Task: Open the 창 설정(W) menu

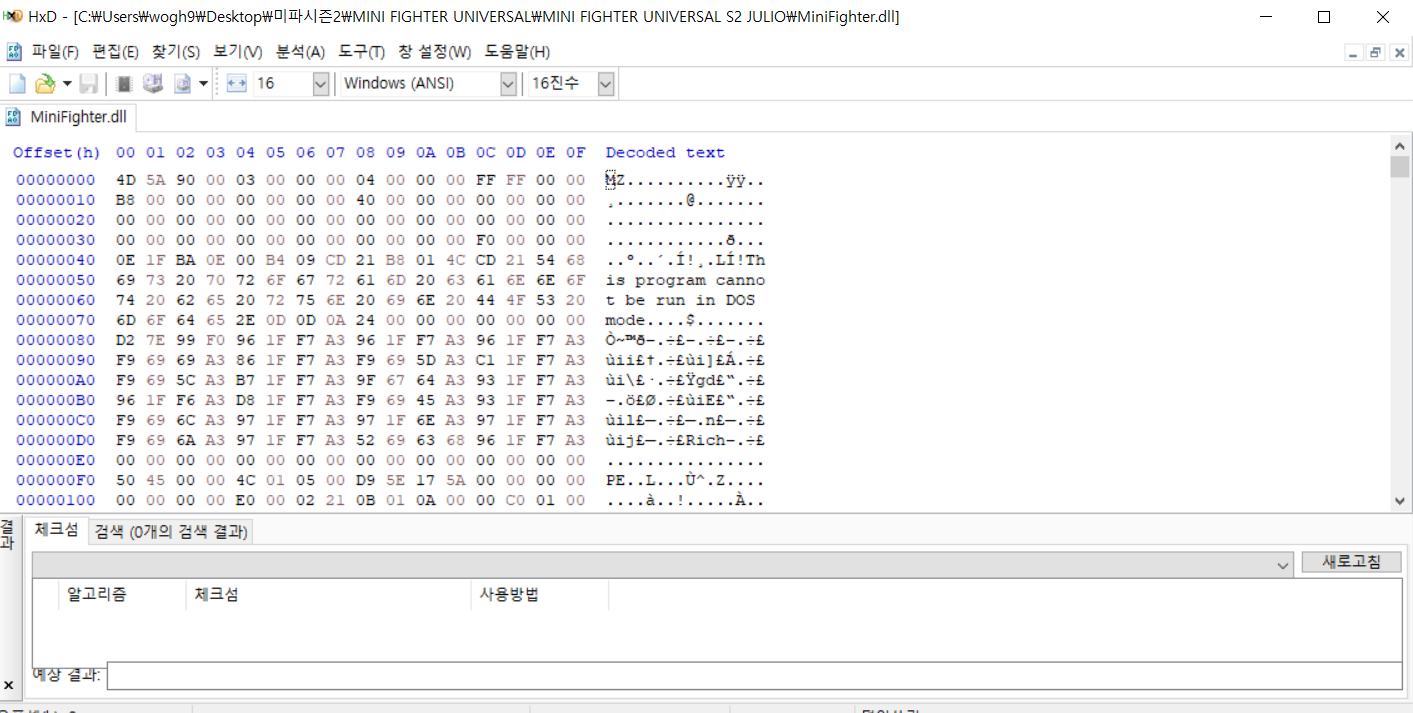Action: coord(434,52)
